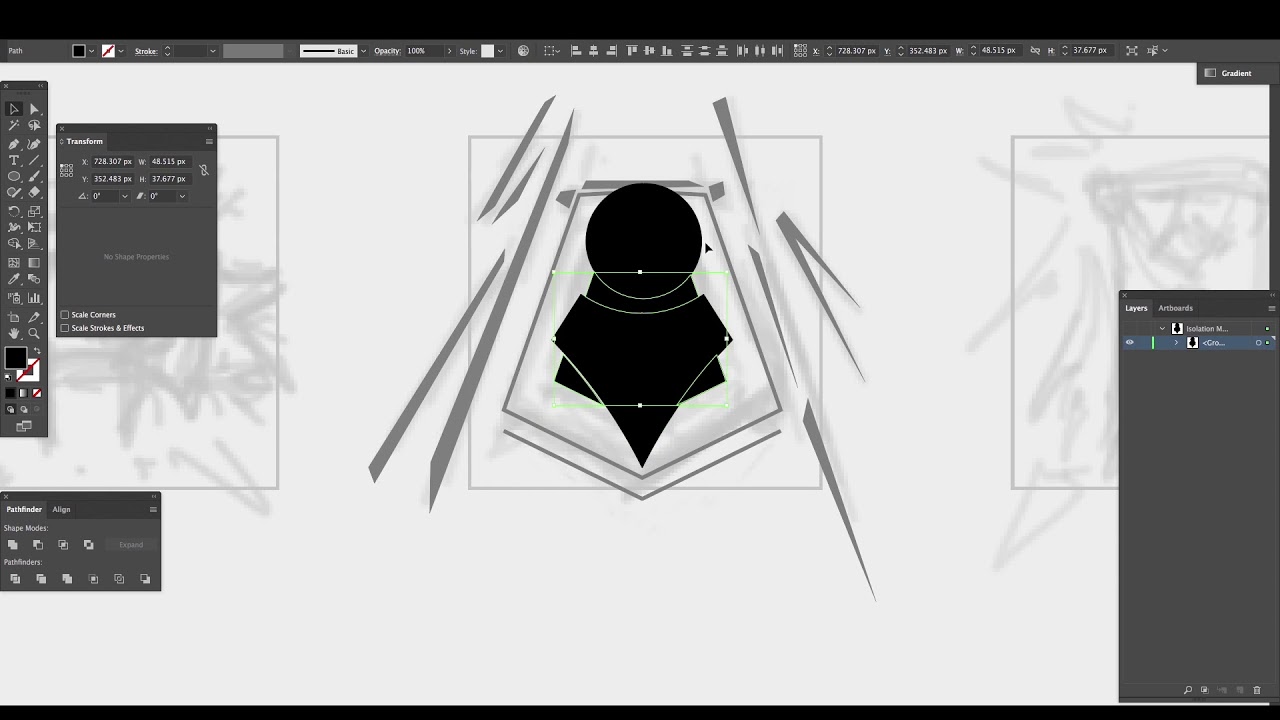This screenshot has width=1280, height=720.
Task: Select the Artboard tool
Action: click(x=14, y=316)
